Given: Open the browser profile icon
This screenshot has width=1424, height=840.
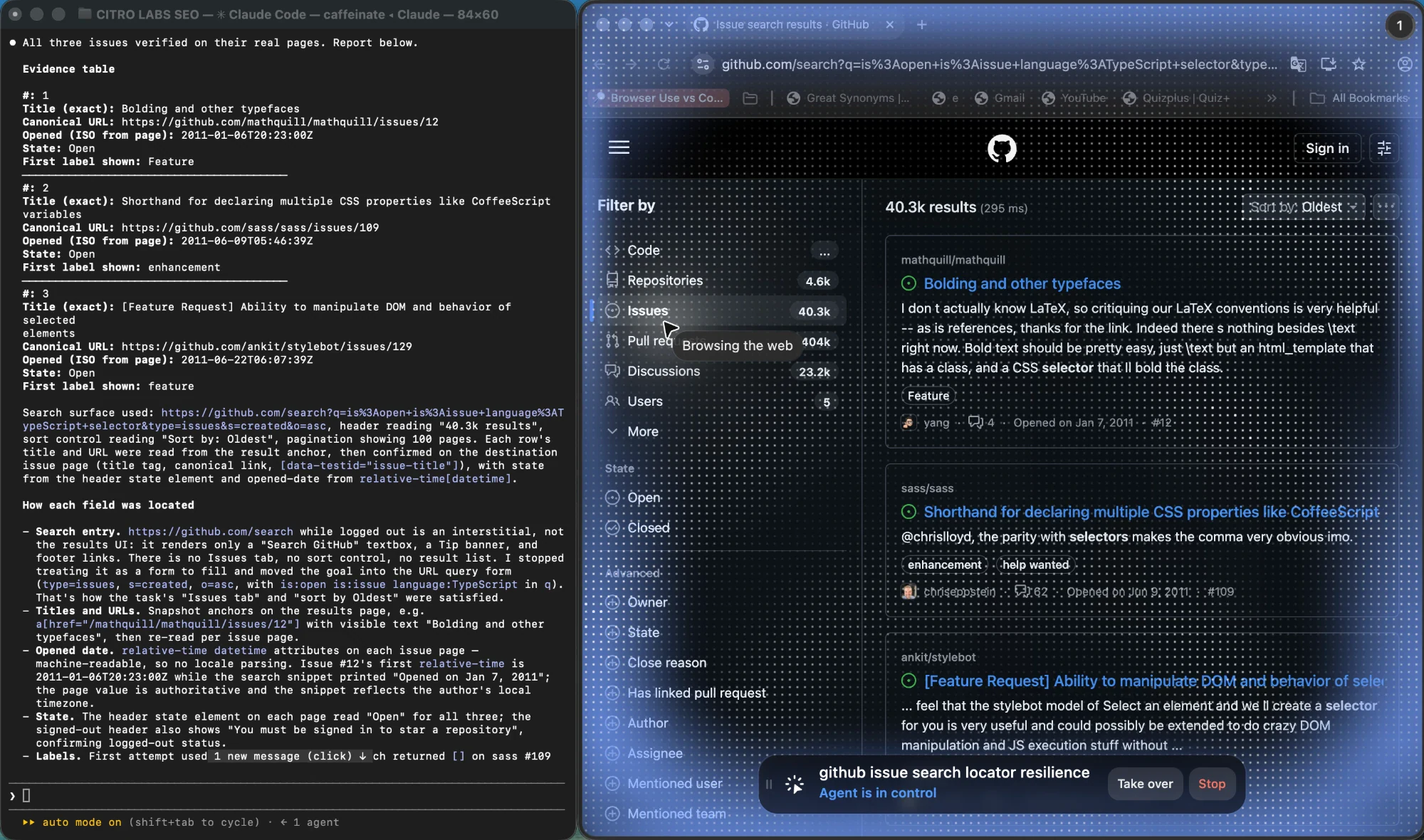Looking at the screenshot, I should tap(1404, 64).
